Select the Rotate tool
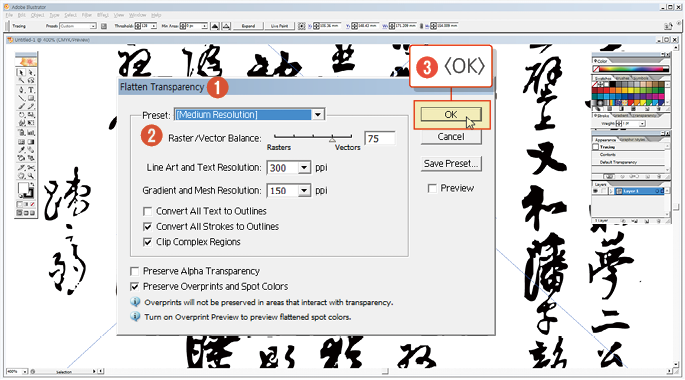The width and height of the screenshot is (685, 380). [x=21, y=115]
